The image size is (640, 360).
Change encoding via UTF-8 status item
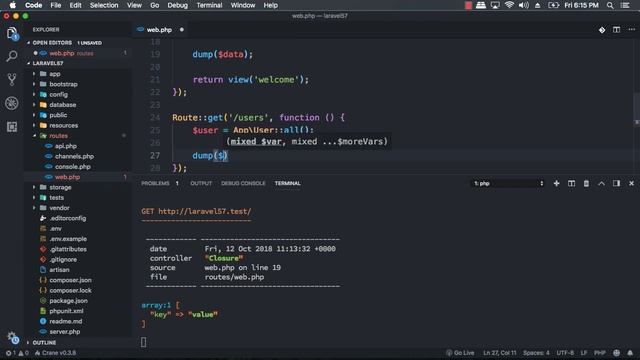(565, 353)
